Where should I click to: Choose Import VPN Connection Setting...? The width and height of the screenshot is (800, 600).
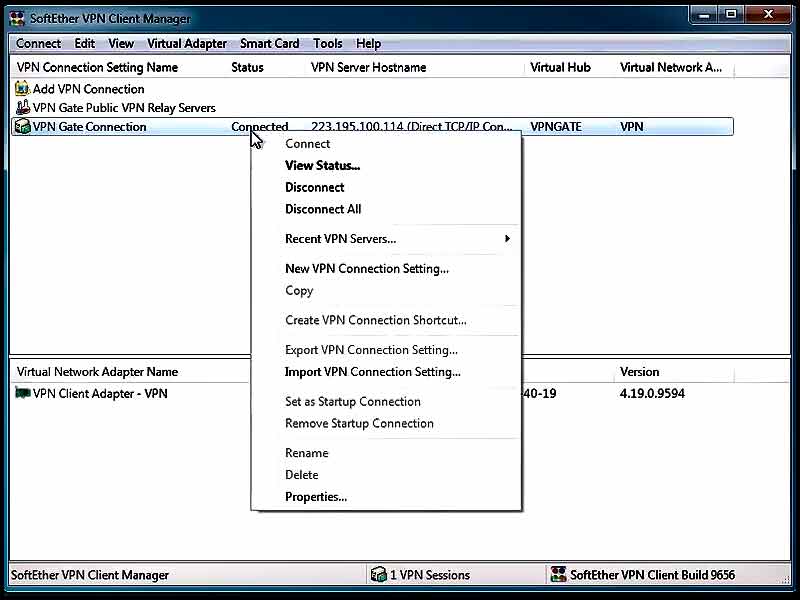tap(372, 372)
